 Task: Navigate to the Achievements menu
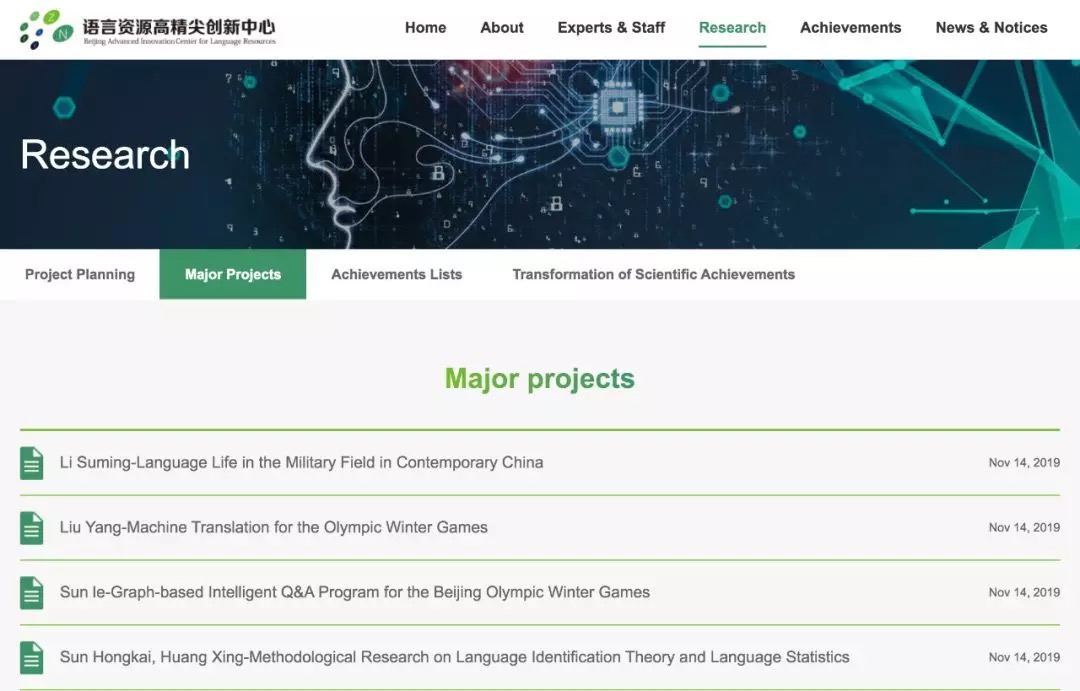tap(850, 28)
